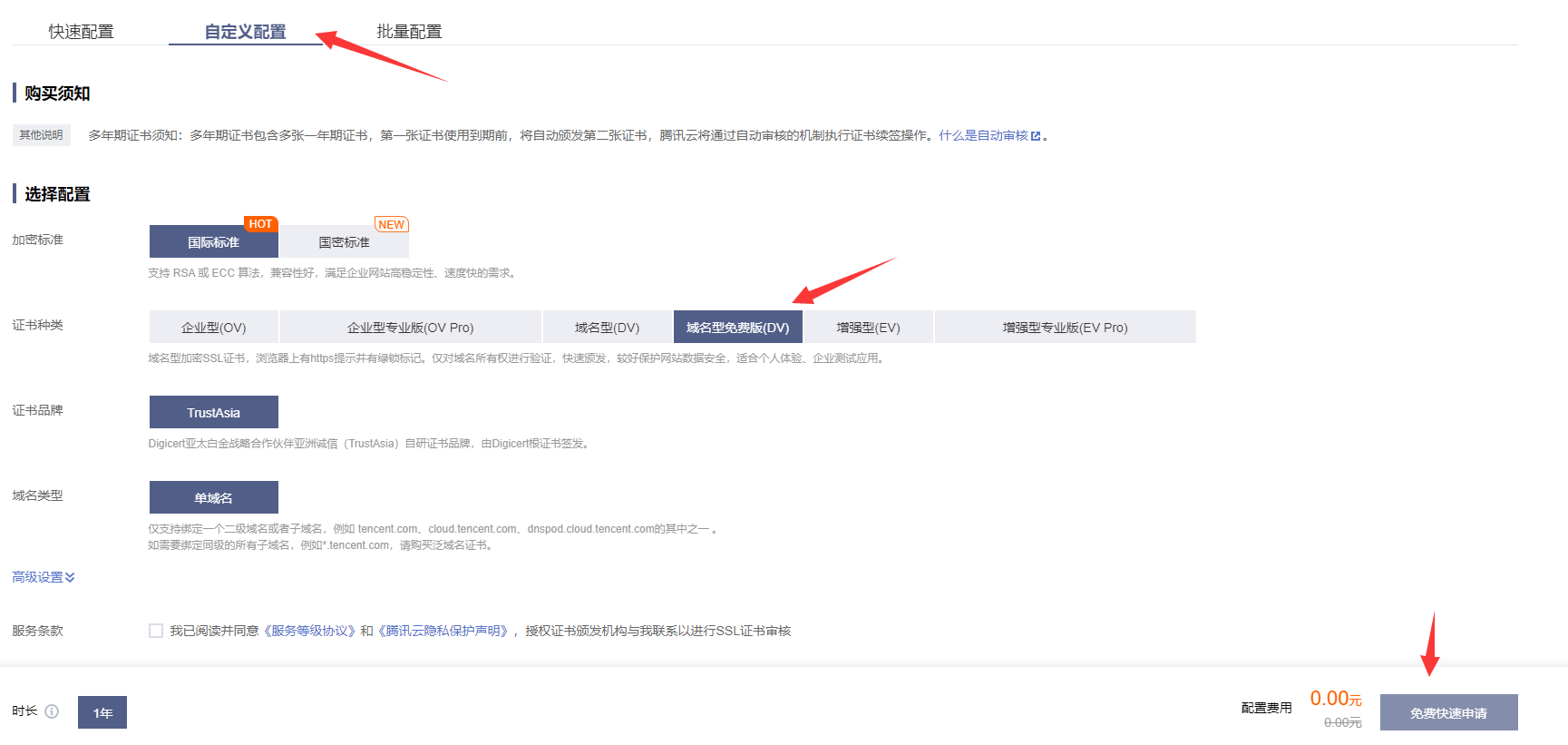
Task: Click the external link icon after 自动审核
Action: click(x=1036, y=136)
